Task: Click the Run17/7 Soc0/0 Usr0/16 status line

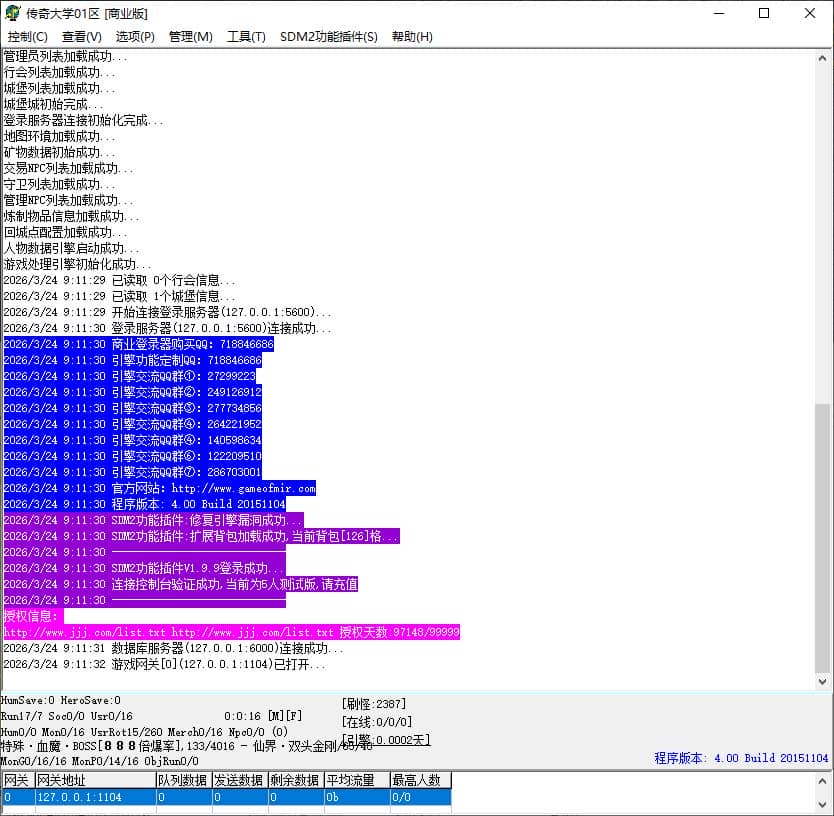Action: (x=66, y=717)
